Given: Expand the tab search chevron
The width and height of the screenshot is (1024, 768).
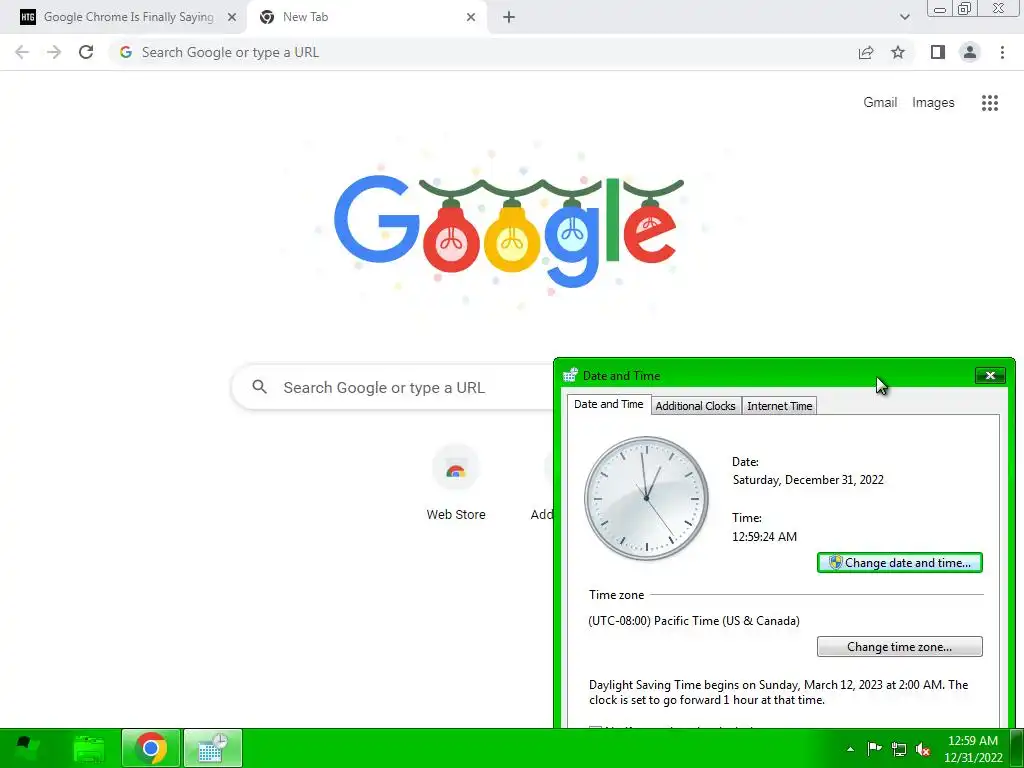Looking at the screenshot, I should pos(904,17).
